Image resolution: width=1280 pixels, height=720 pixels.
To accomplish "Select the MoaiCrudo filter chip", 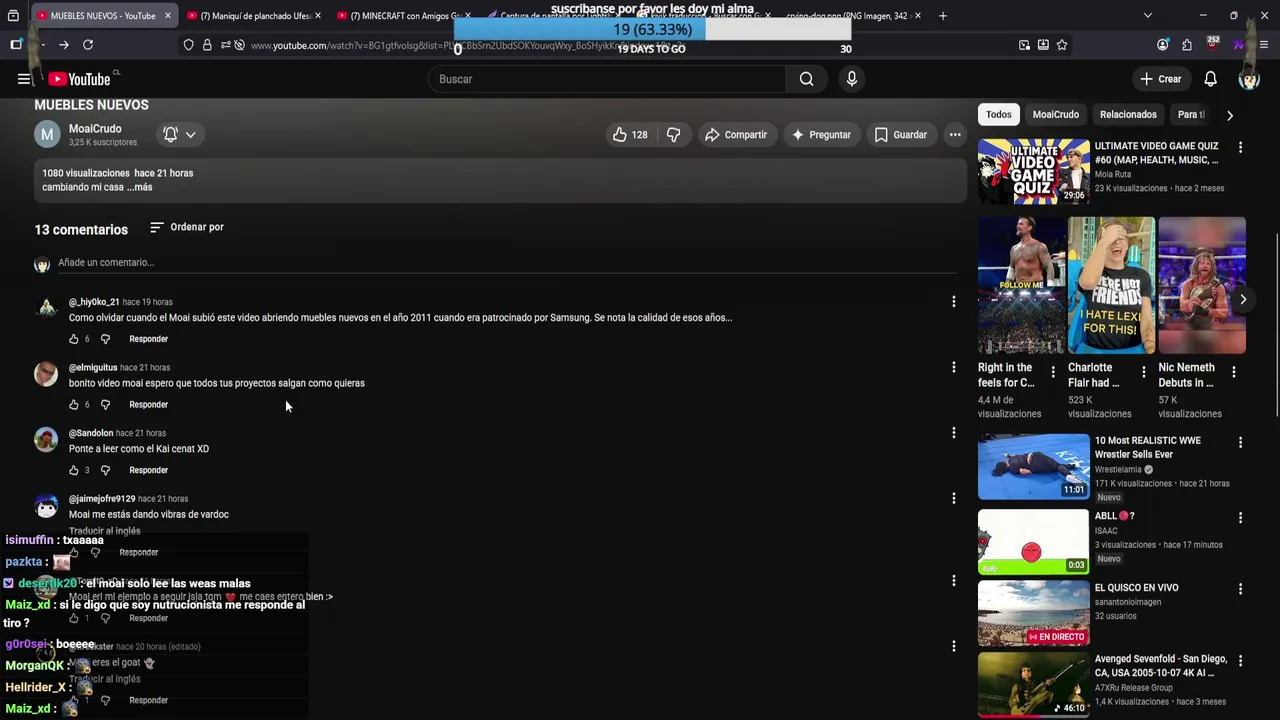I will (1056, 115).
